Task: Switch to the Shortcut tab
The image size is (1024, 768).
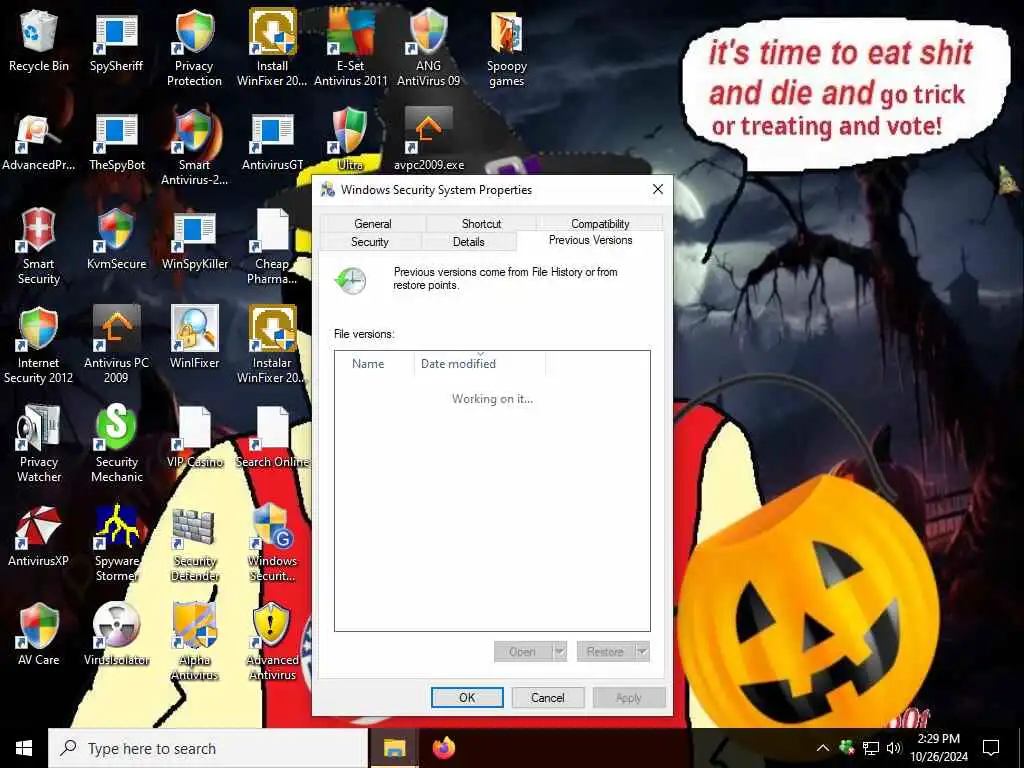Action: pos(481,223)
